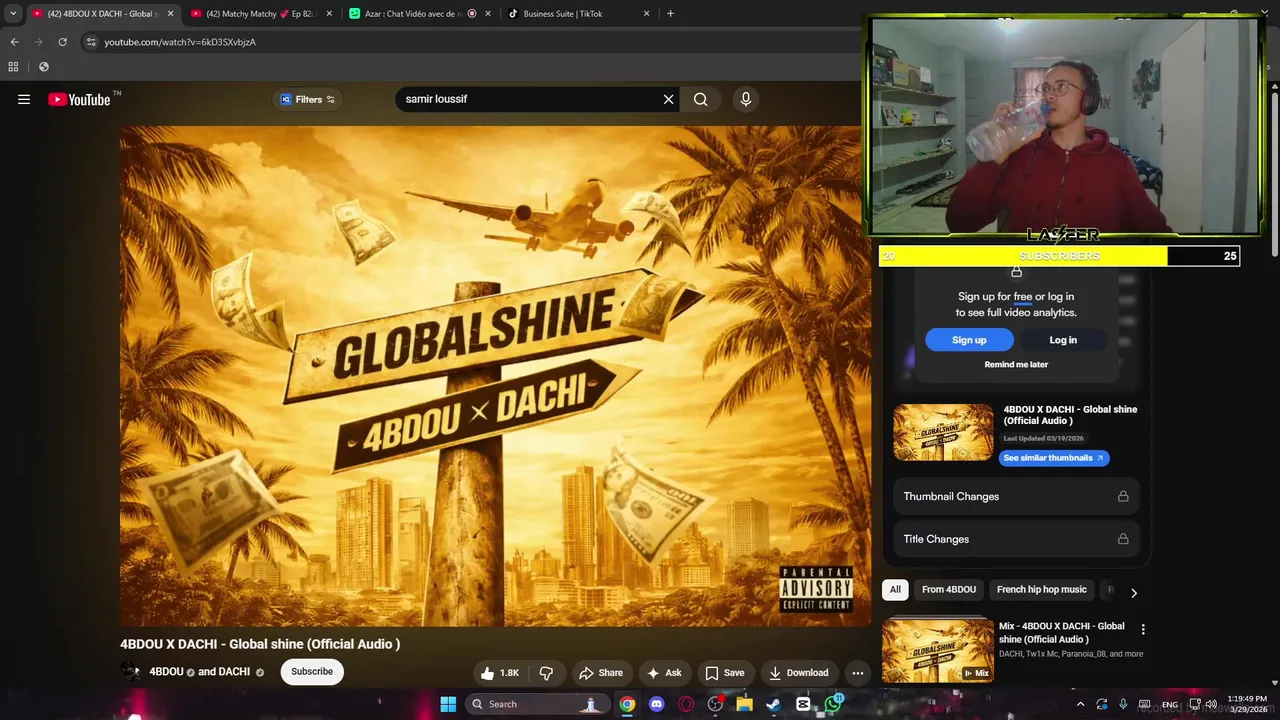Expand the locked Title Changes section
This screenshot has width=1280, height=720.
click(1016, 539)
